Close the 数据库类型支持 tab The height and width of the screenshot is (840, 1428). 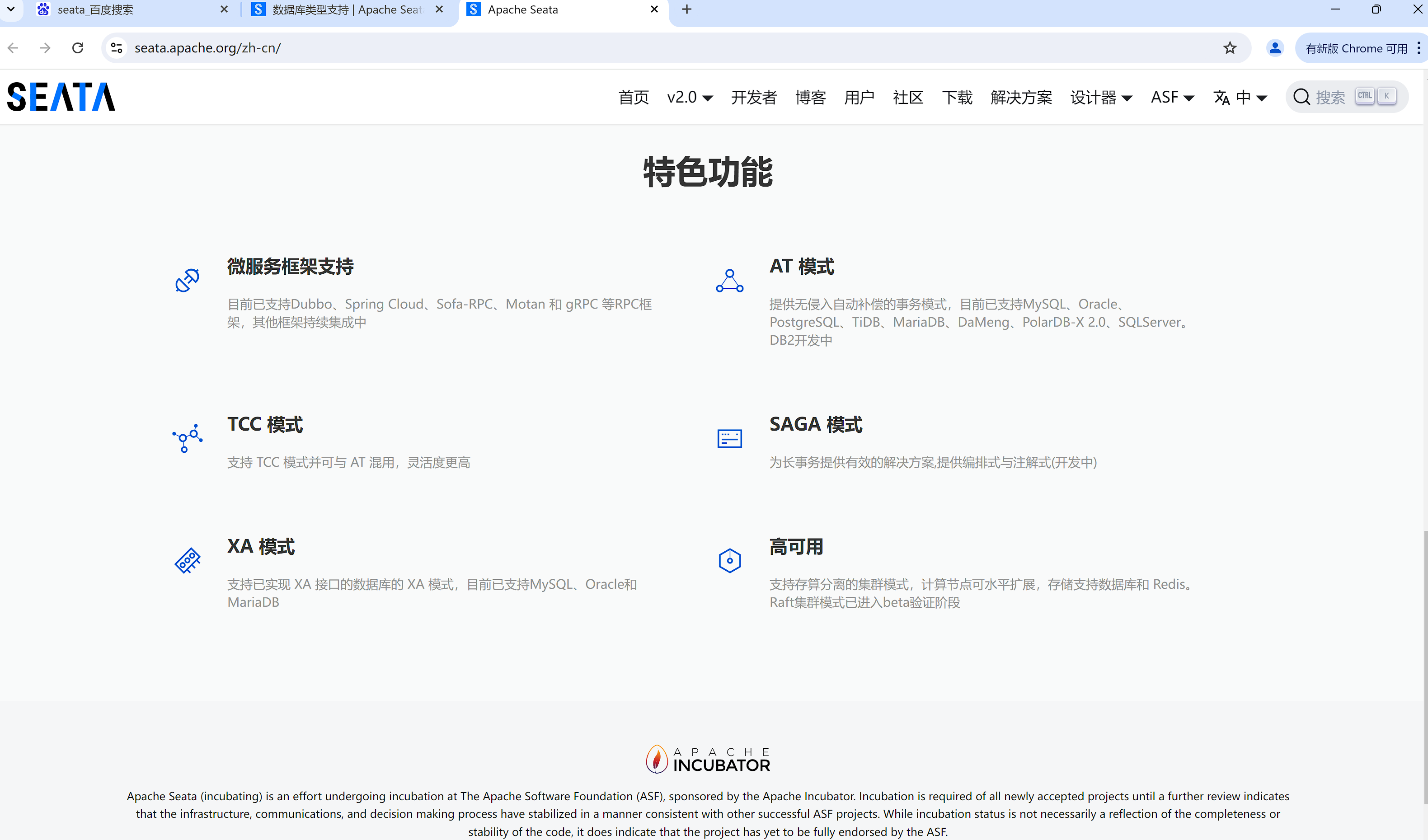[x=439, y=9]
